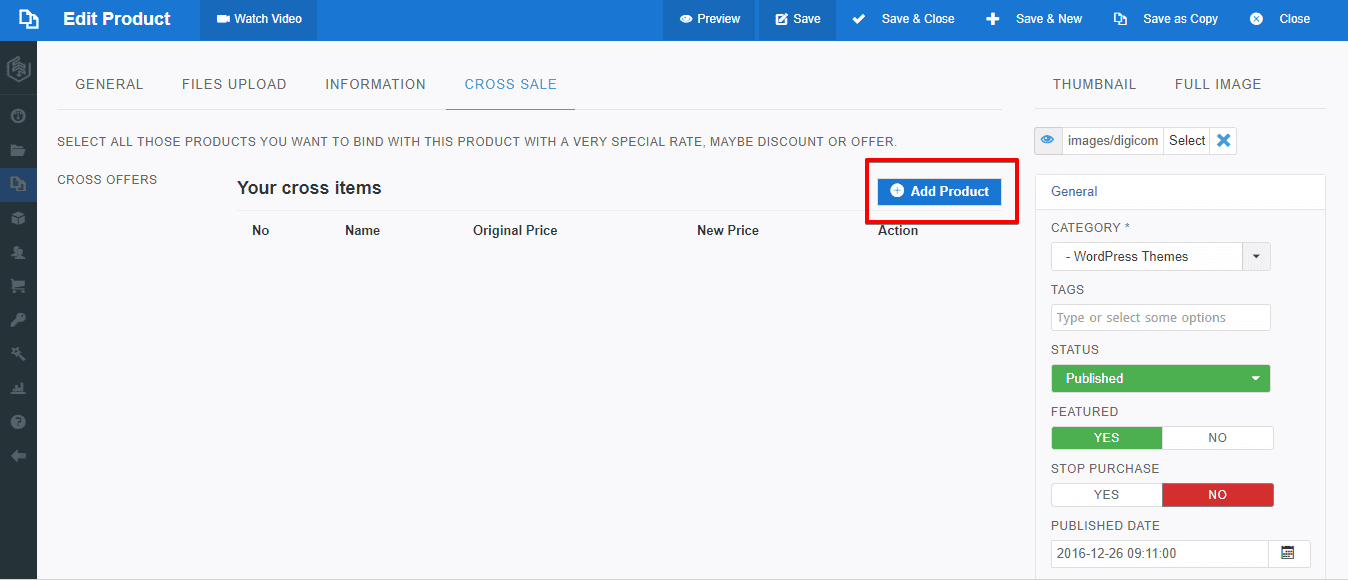Click the Watch Video button
The width and height of the screenshot is (1348, 580).
pyautogui.click(x=259, y=19)
